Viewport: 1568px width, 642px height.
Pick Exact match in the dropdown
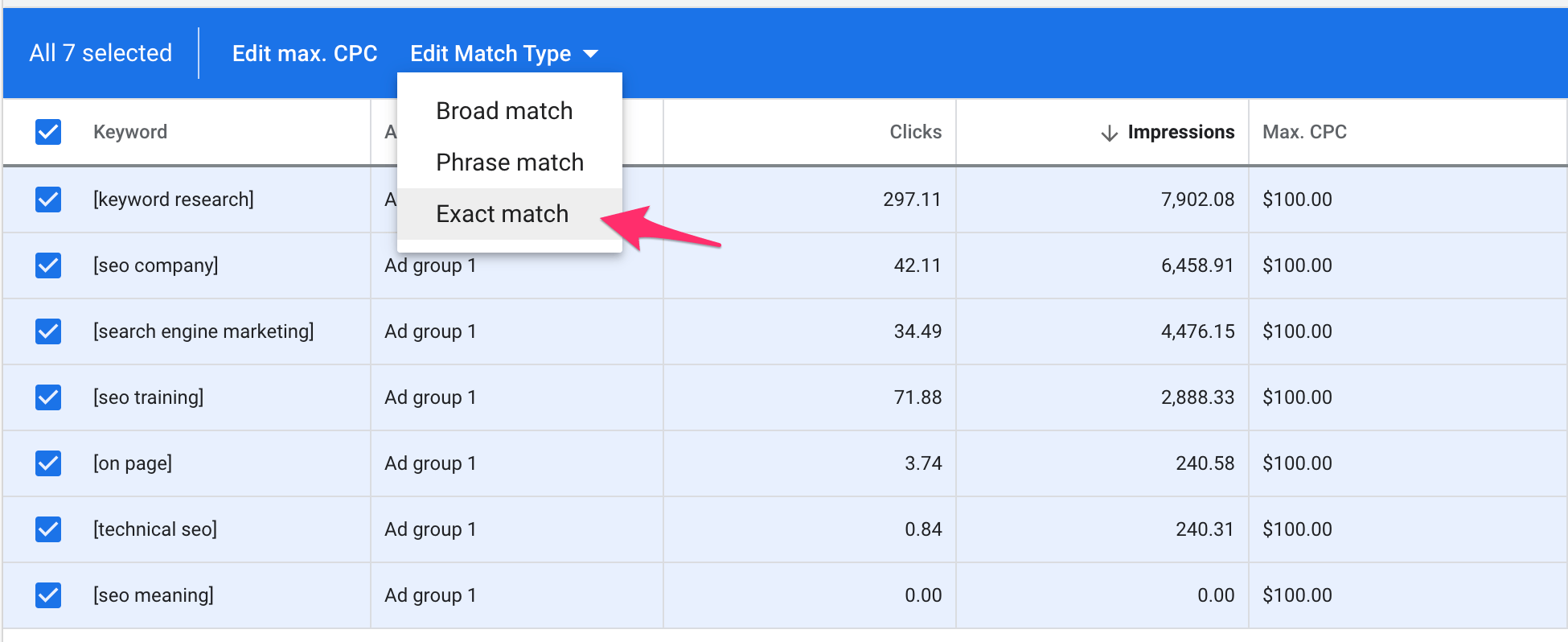(502, 214)
